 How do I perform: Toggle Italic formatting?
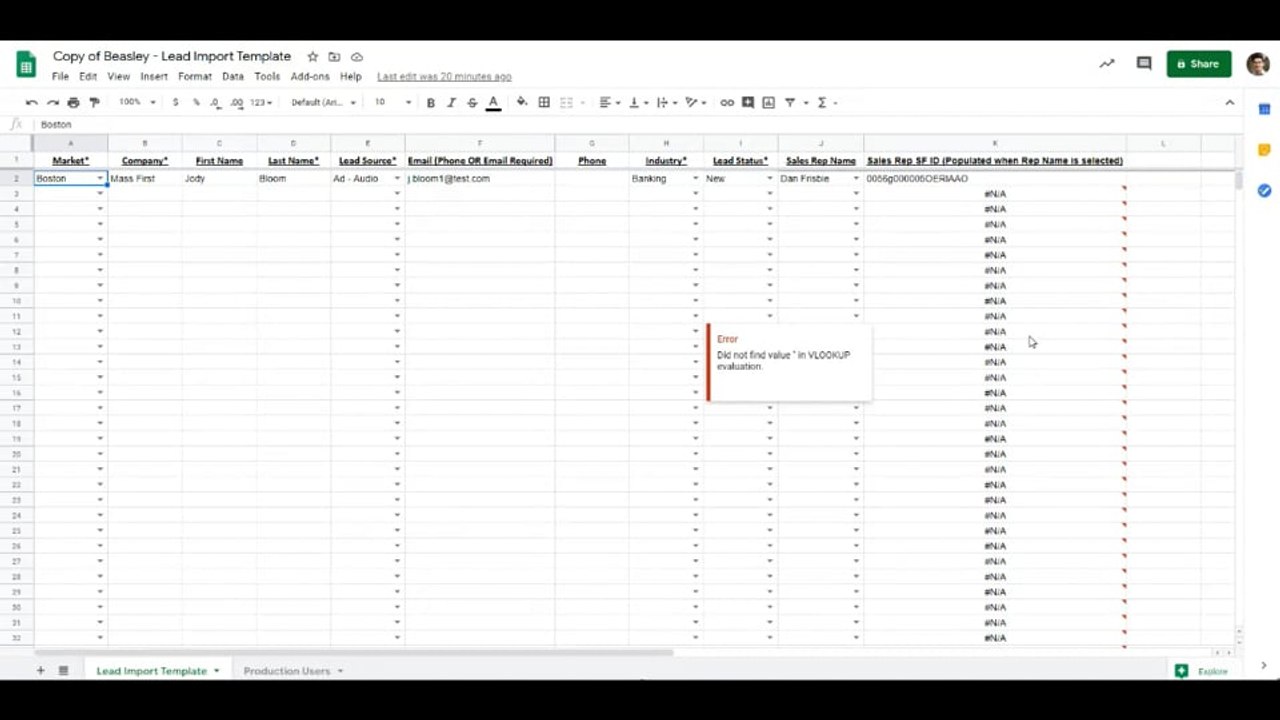tap(451, 102)
